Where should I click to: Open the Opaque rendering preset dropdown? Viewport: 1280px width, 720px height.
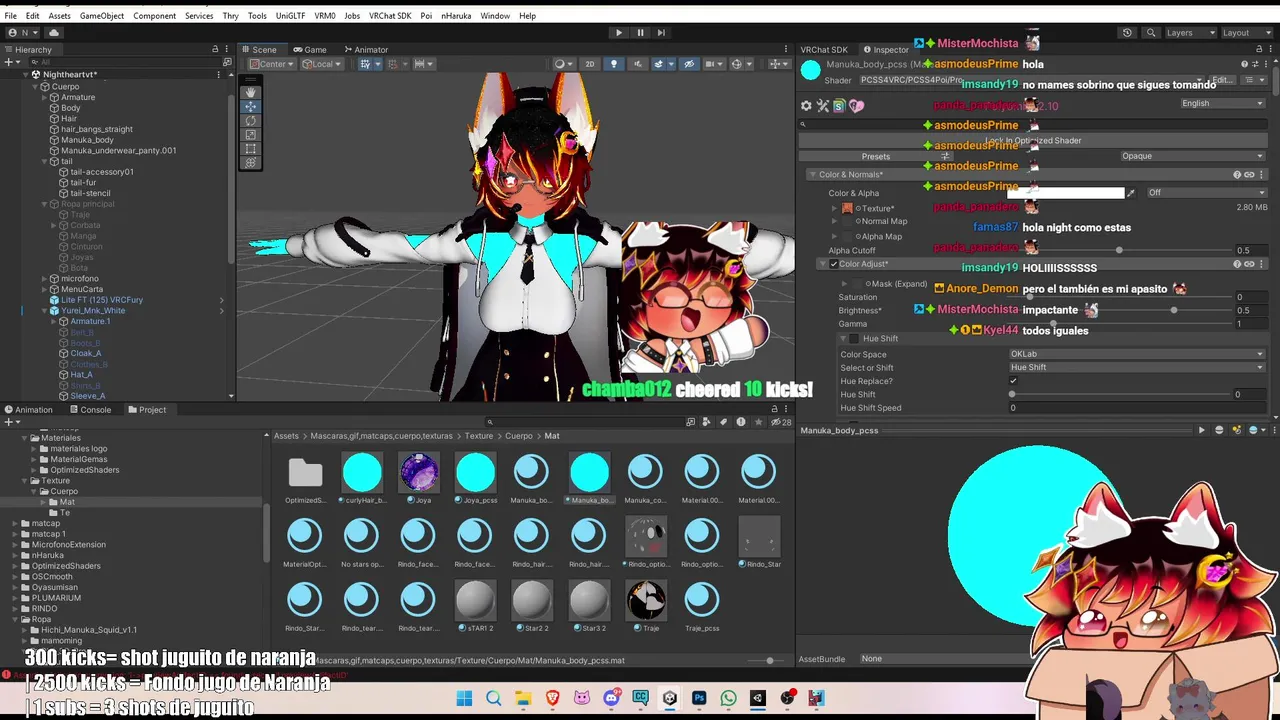point(1192,156)
